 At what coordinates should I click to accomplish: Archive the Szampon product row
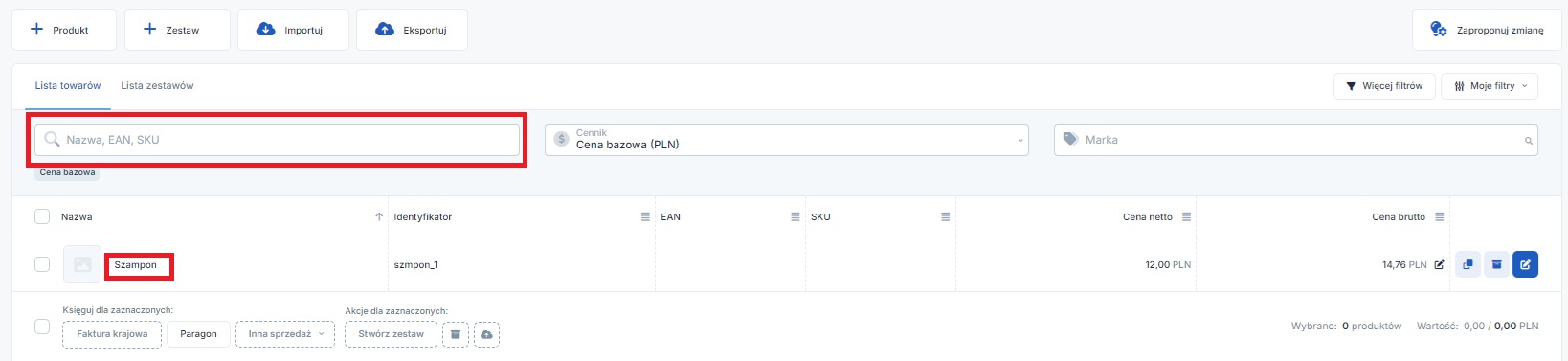(1496, 264)
